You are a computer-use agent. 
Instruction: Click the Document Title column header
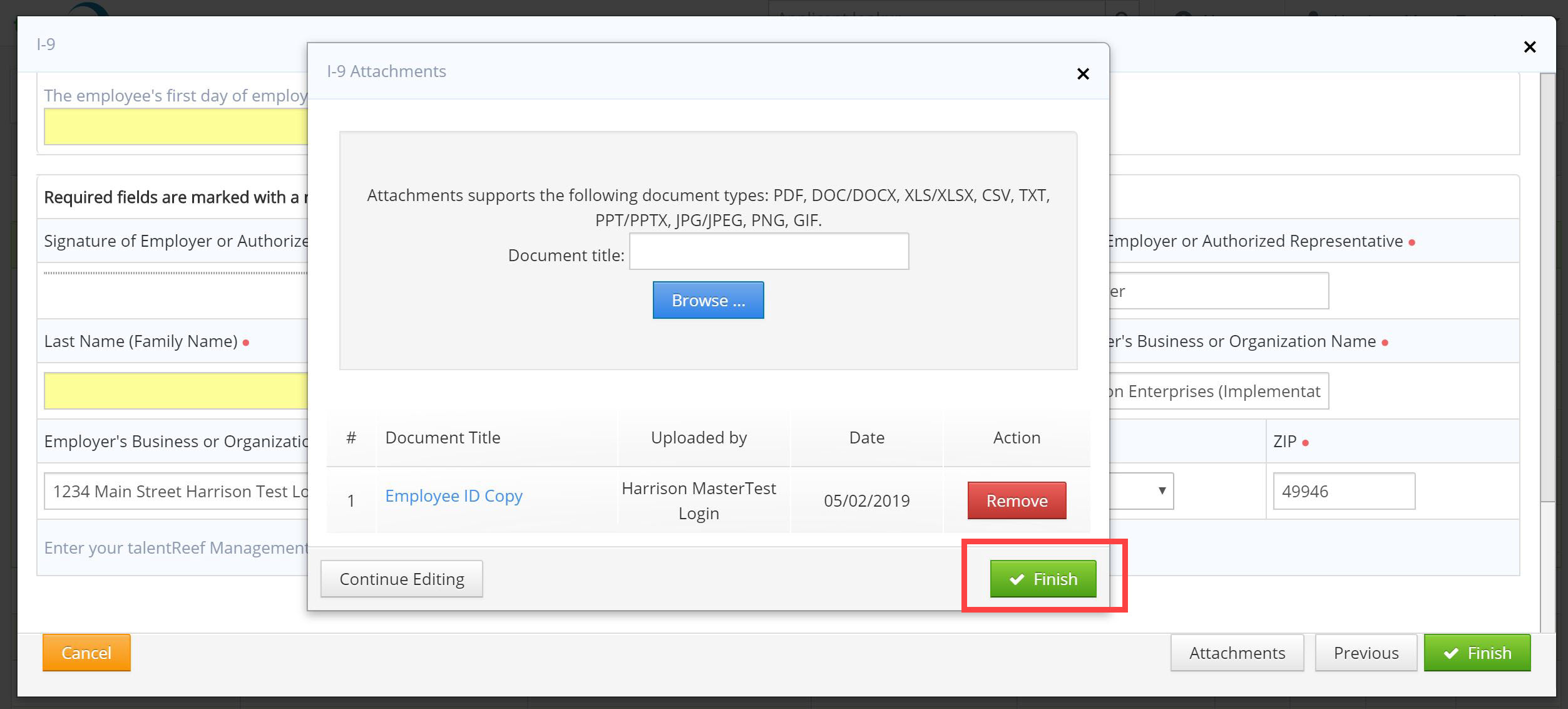point(443,438)
